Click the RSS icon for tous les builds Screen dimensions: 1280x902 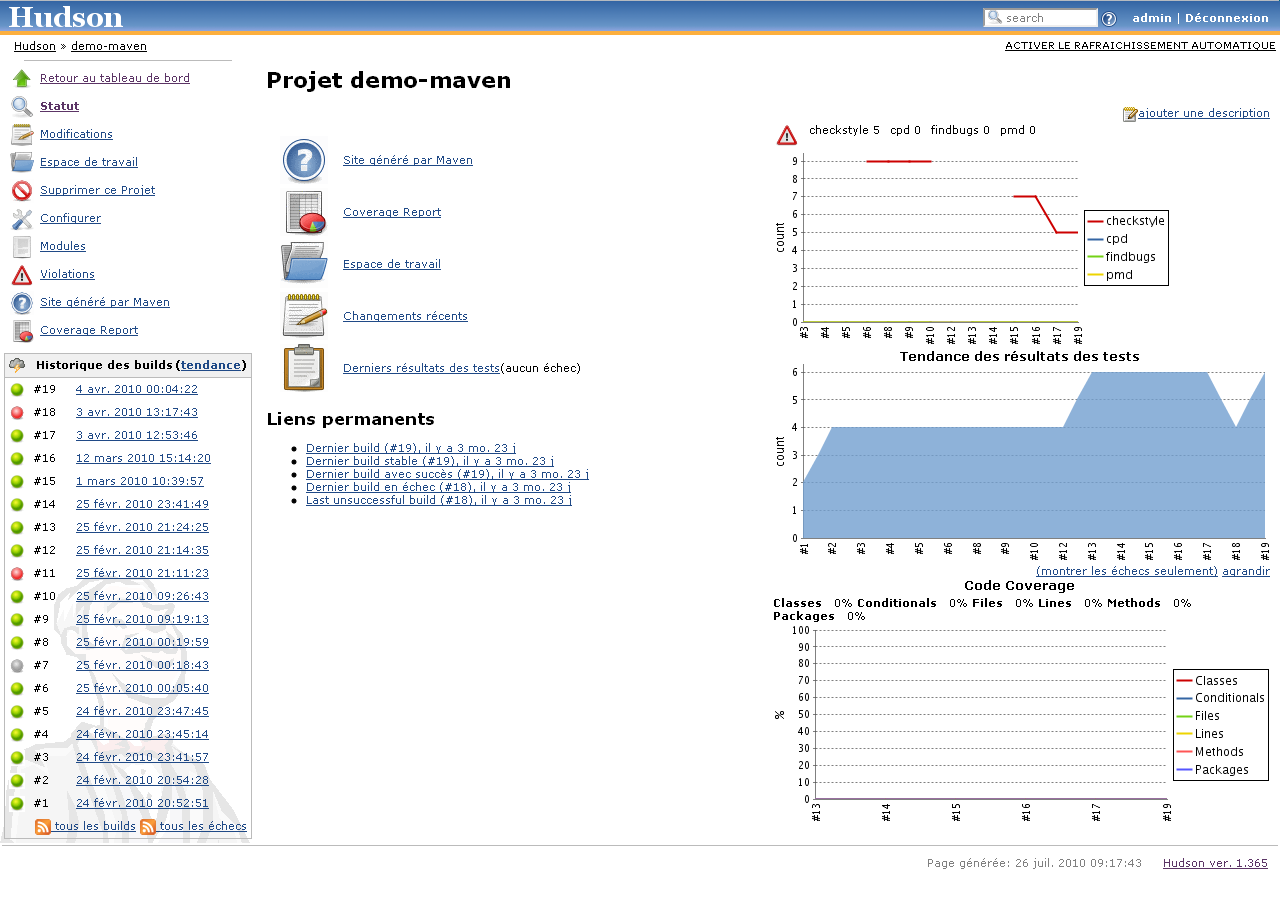43,827
